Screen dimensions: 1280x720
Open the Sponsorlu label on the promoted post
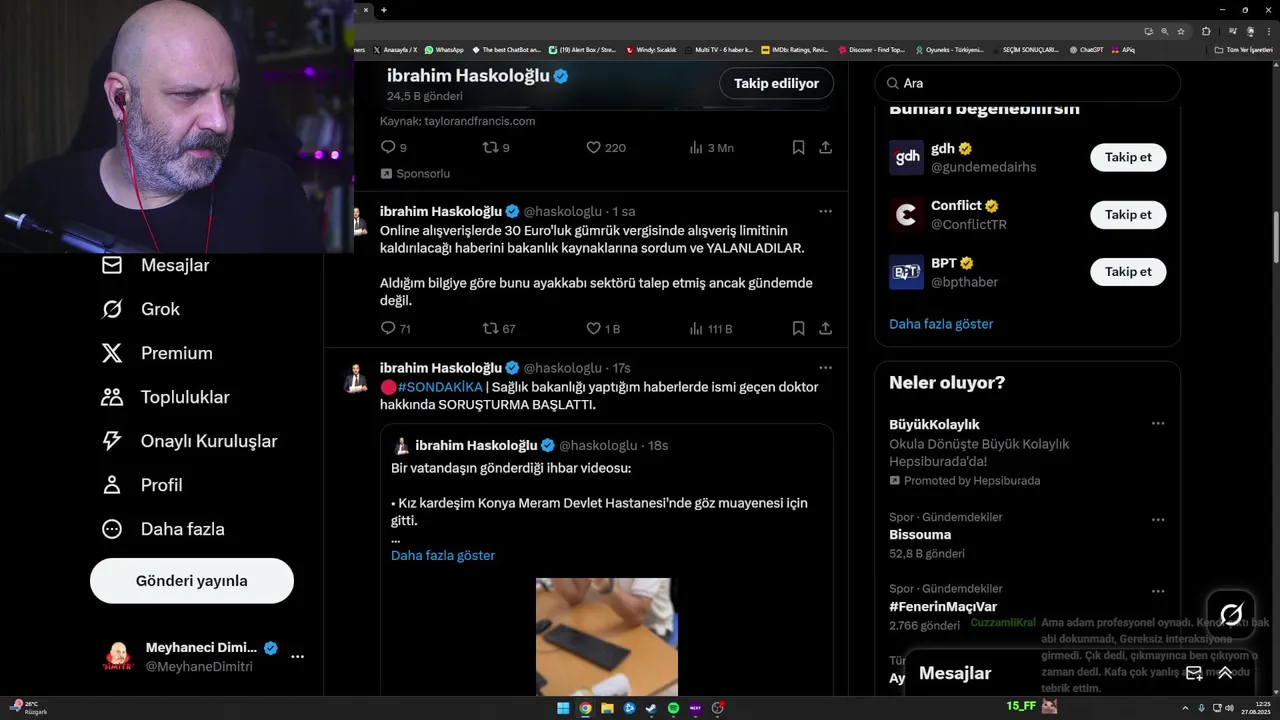[415, 173]
